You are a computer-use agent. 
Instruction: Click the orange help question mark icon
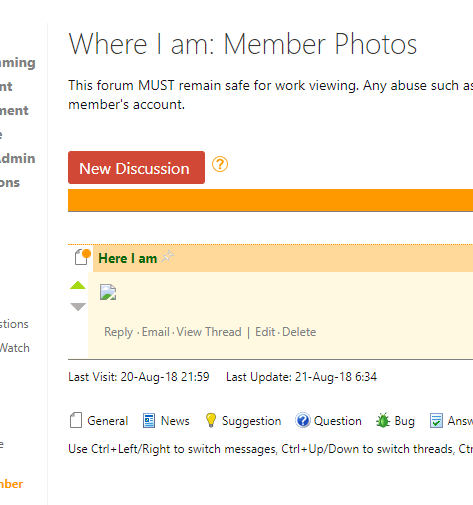[220, 164]
